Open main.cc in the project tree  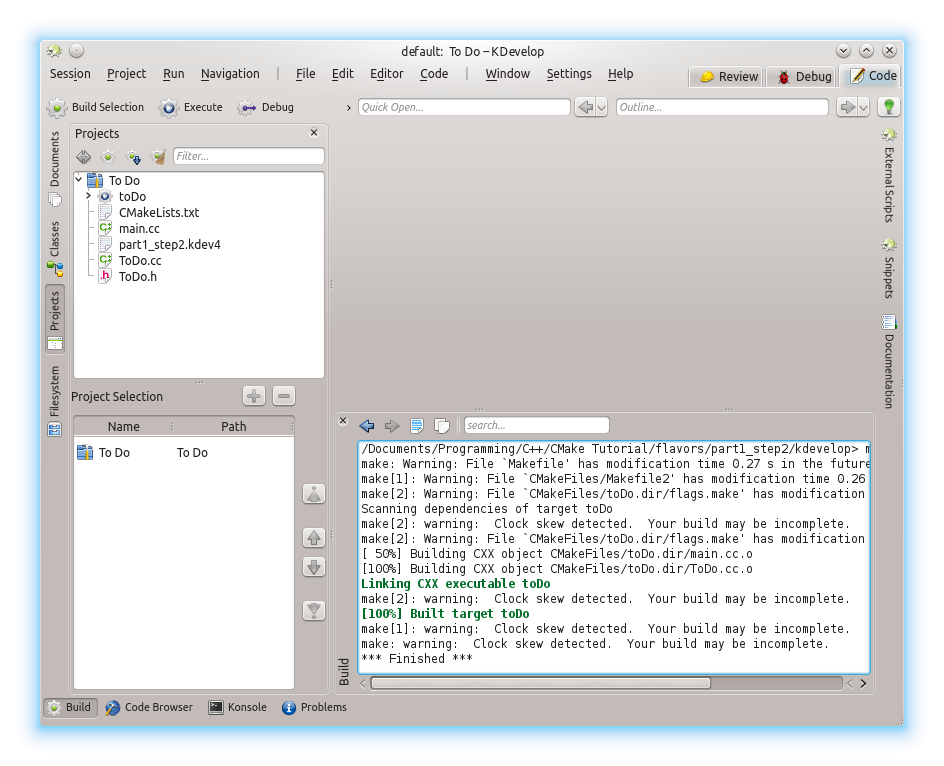139,228
